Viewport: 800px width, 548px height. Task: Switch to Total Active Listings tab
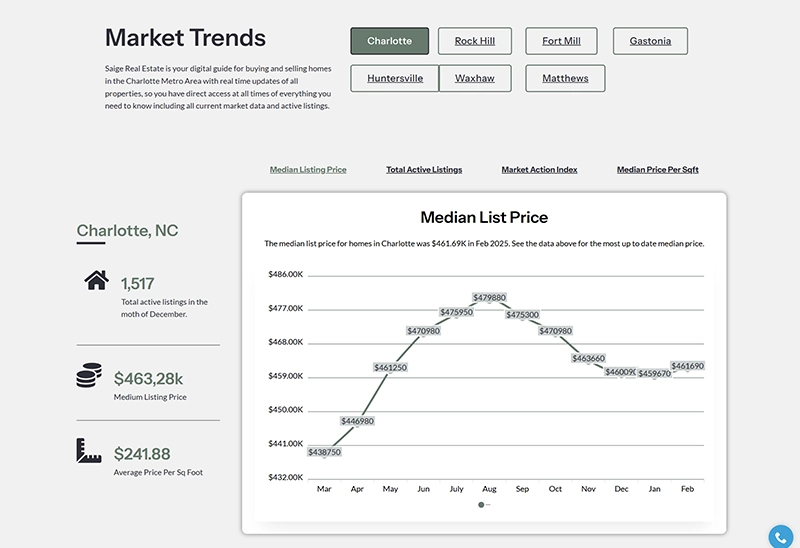click(424, 170)
